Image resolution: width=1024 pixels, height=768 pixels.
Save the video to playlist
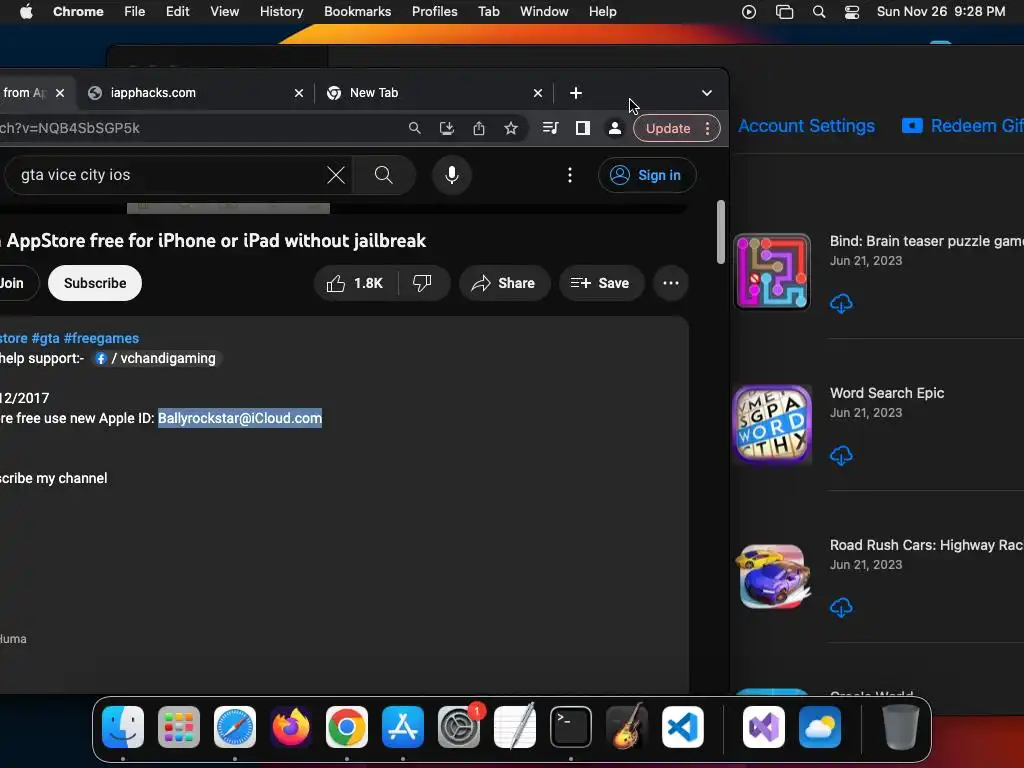(x=600, y=283)
